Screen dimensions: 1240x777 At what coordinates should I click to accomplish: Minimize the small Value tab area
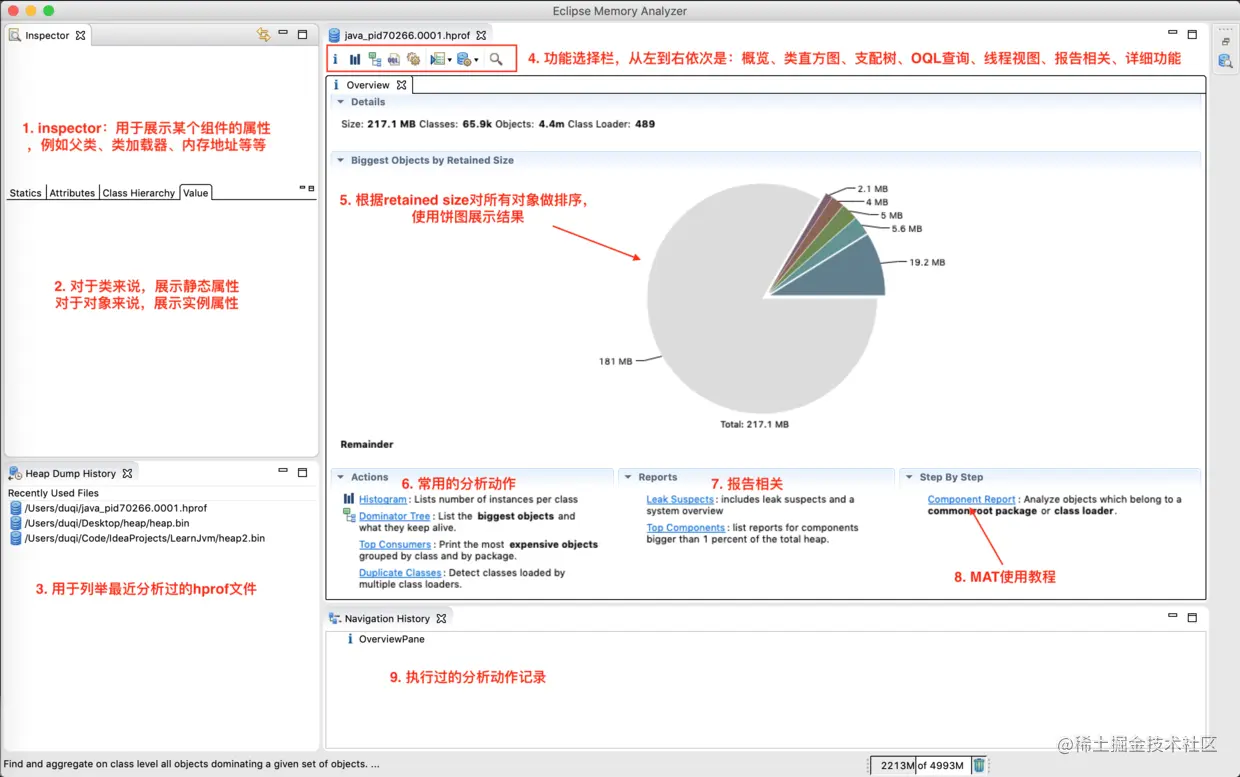302,187
